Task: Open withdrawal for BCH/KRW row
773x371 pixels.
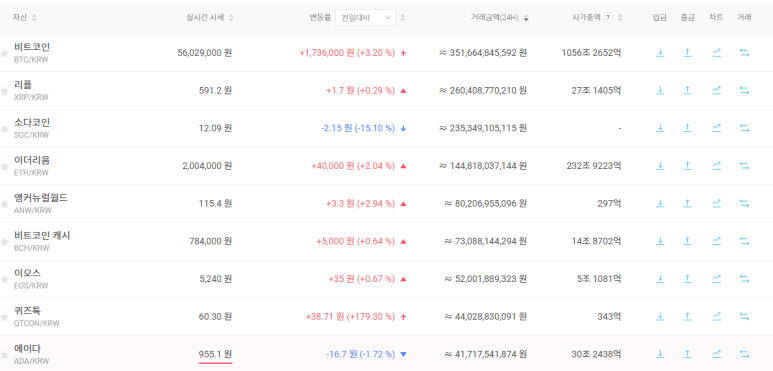Action: [x=688, y=241]
